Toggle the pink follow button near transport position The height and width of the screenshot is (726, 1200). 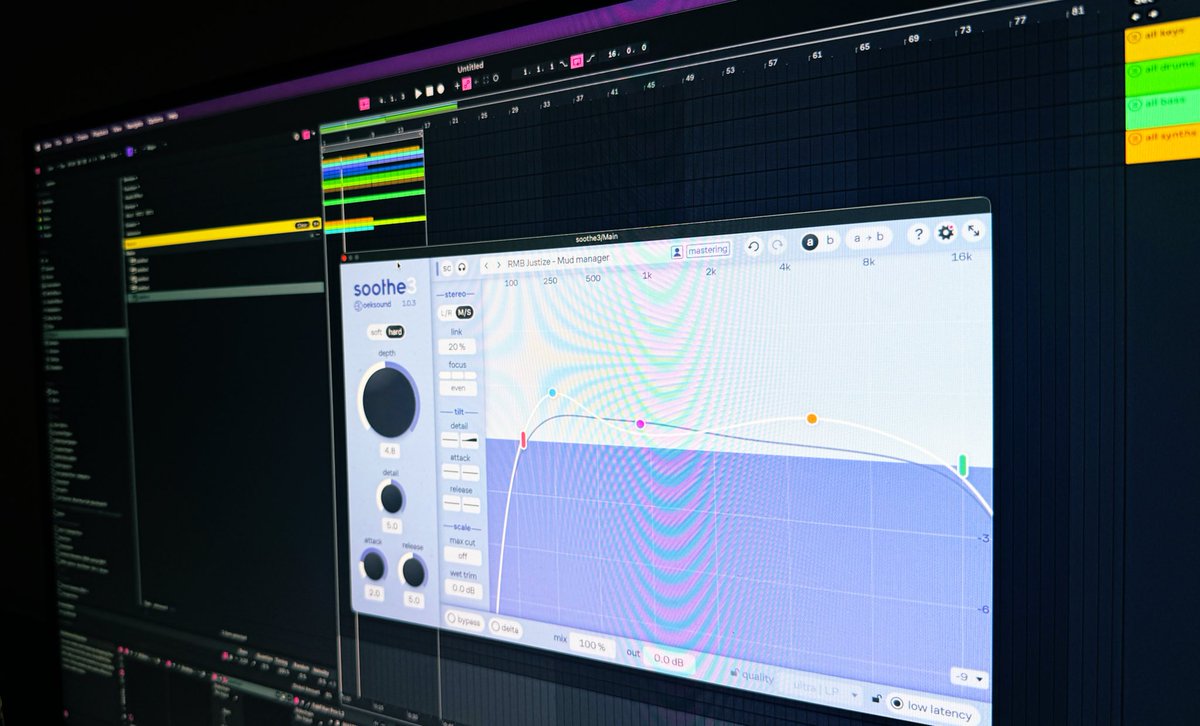pos(364,104)
